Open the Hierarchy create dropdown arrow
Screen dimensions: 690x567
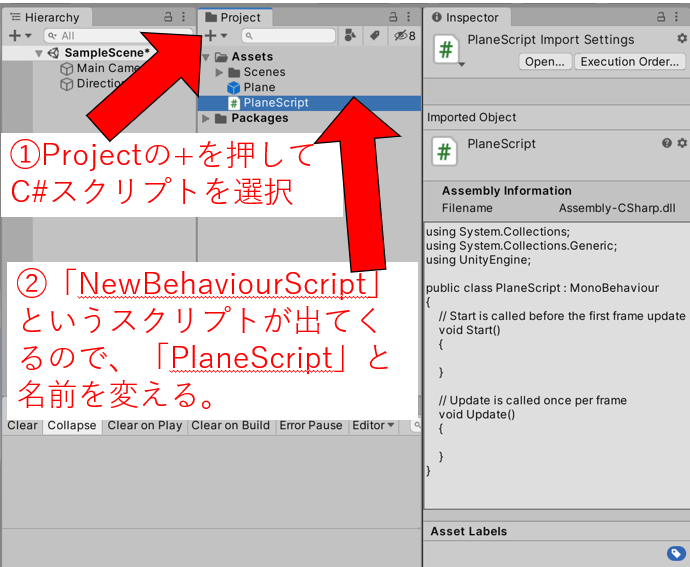pos(28,36)
